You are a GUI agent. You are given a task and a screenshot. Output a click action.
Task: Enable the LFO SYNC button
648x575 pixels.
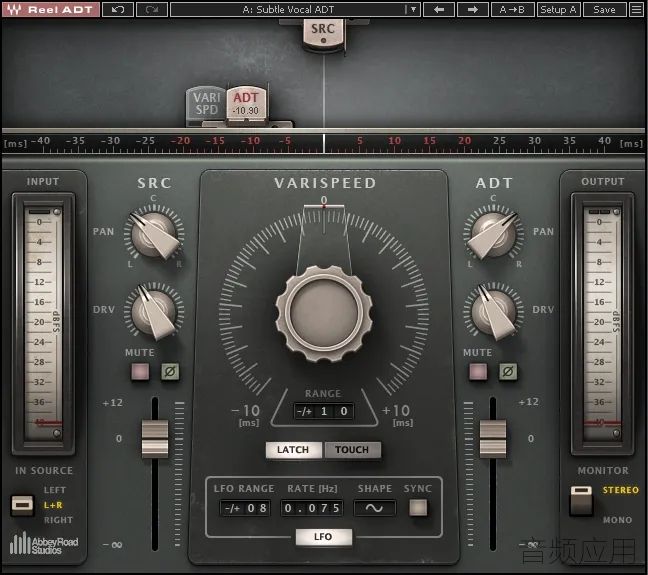[x=418, y=508]
